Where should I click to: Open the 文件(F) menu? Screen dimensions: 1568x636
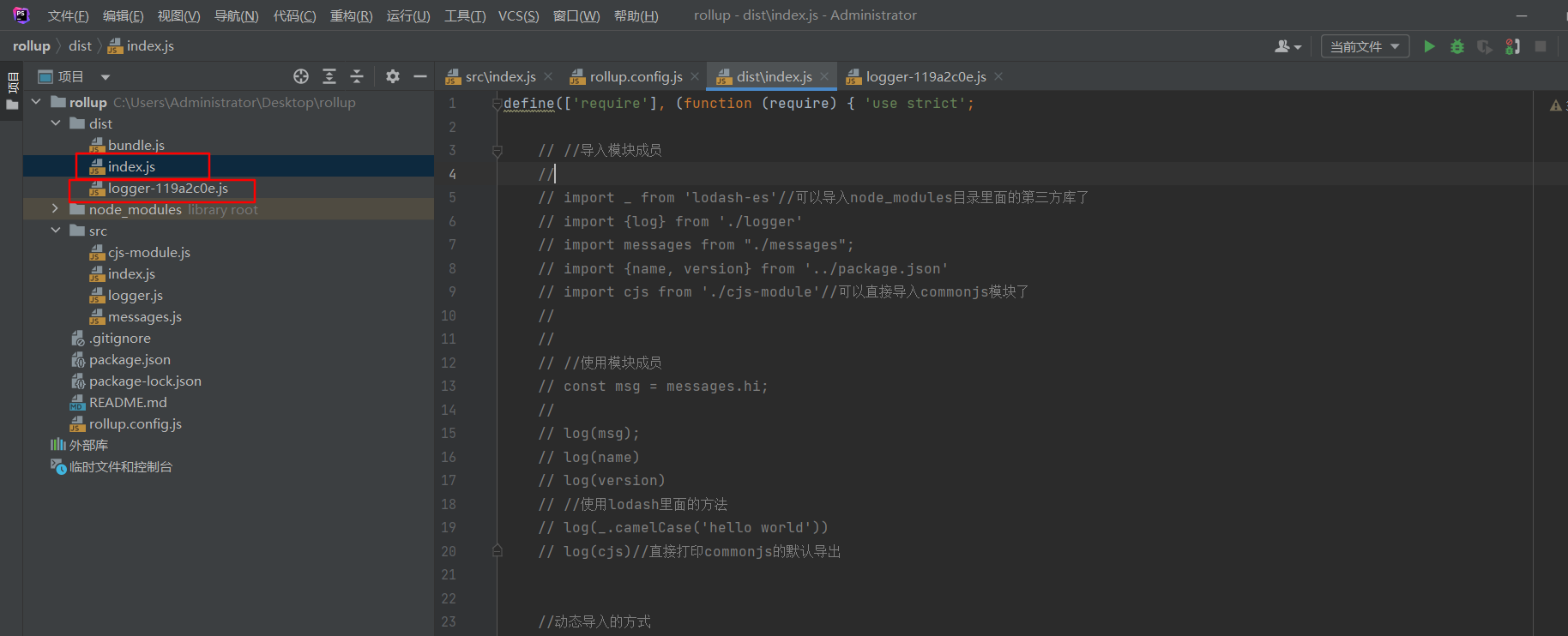click(x=68, y=15)
